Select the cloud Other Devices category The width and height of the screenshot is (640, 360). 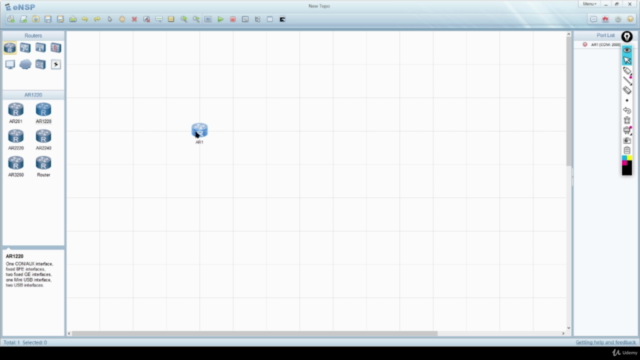pos(25,64)
